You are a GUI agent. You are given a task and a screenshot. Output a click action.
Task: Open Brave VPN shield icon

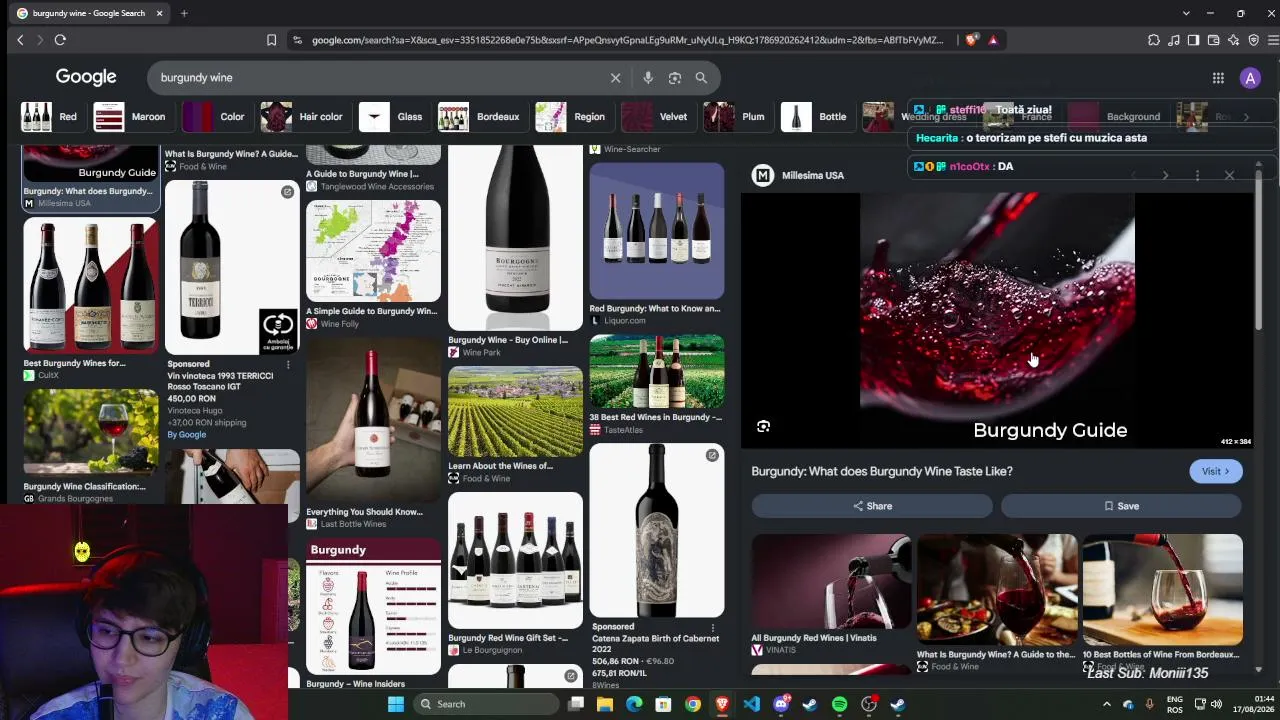click(1253, 40)
